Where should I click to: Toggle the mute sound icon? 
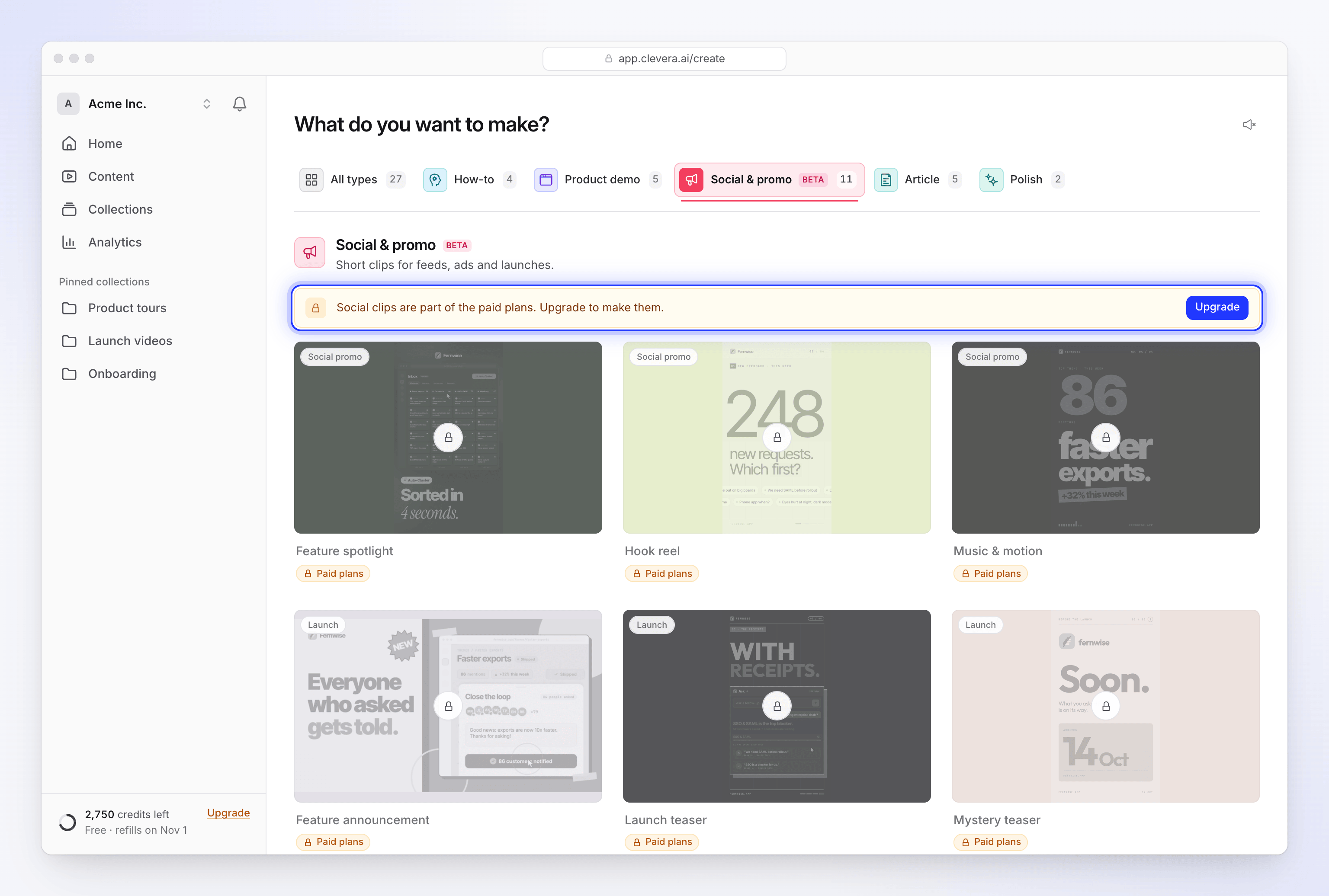(1249, 125)
